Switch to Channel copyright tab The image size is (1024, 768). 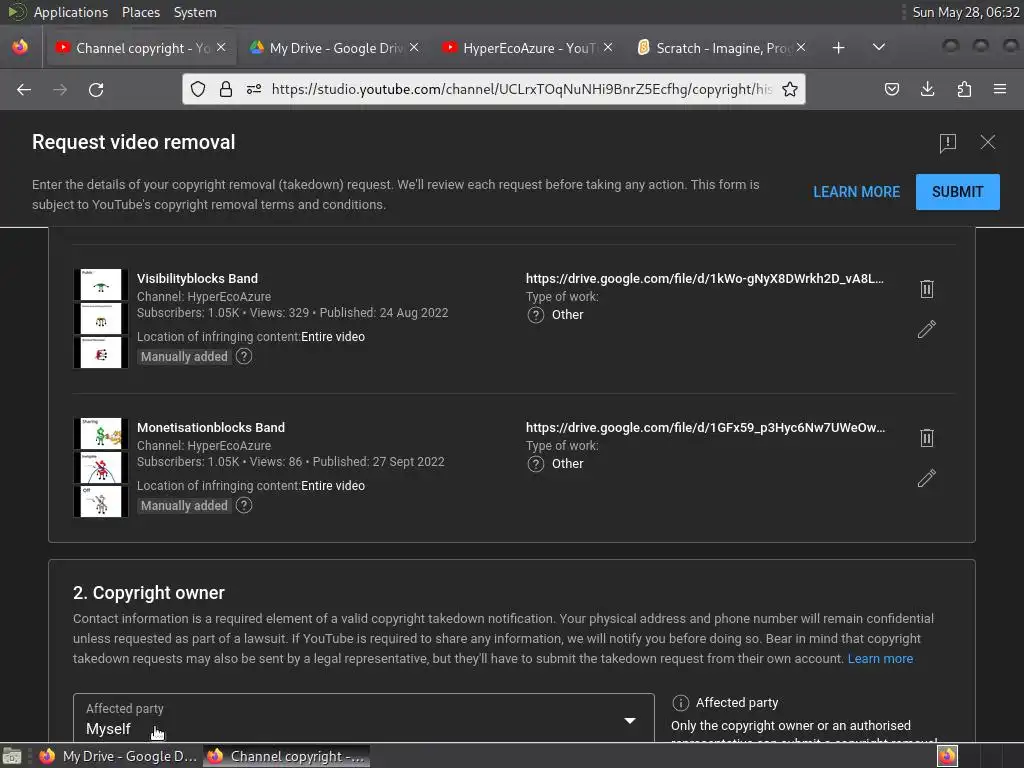[x=140, y=48]
